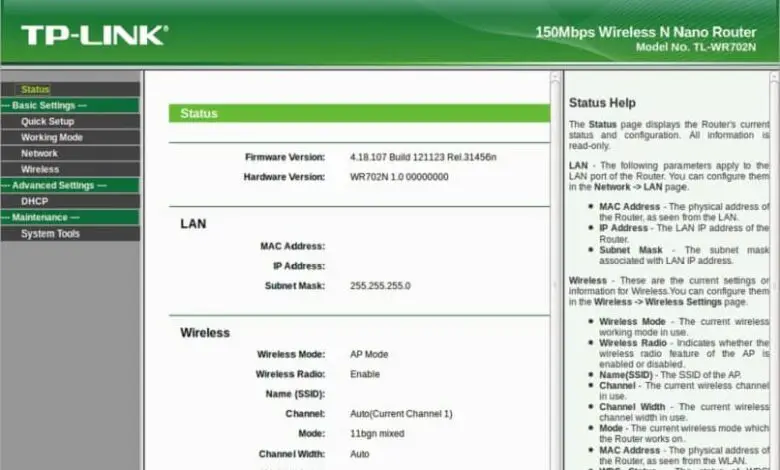Click Name(SSID) entry in help list

point(626,375)
